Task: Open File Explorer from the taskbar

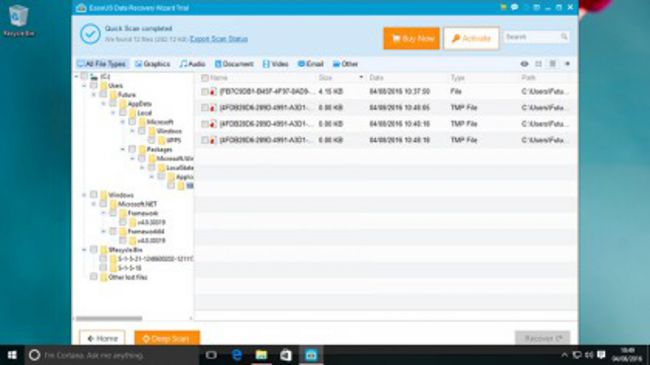Action: pos(261,355)
